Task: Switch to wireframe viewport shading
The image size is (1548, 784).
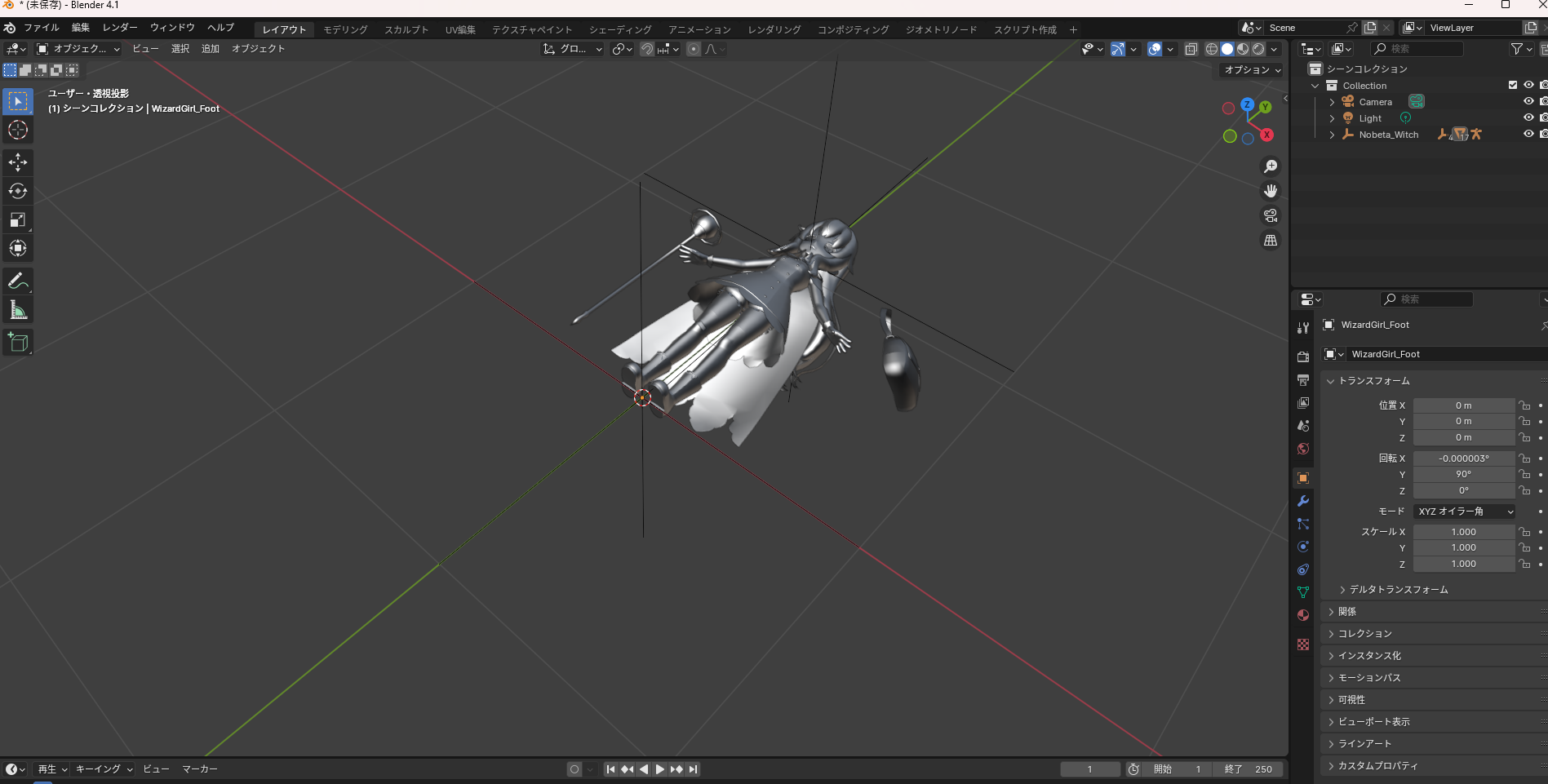Action: coord(1212,49)
